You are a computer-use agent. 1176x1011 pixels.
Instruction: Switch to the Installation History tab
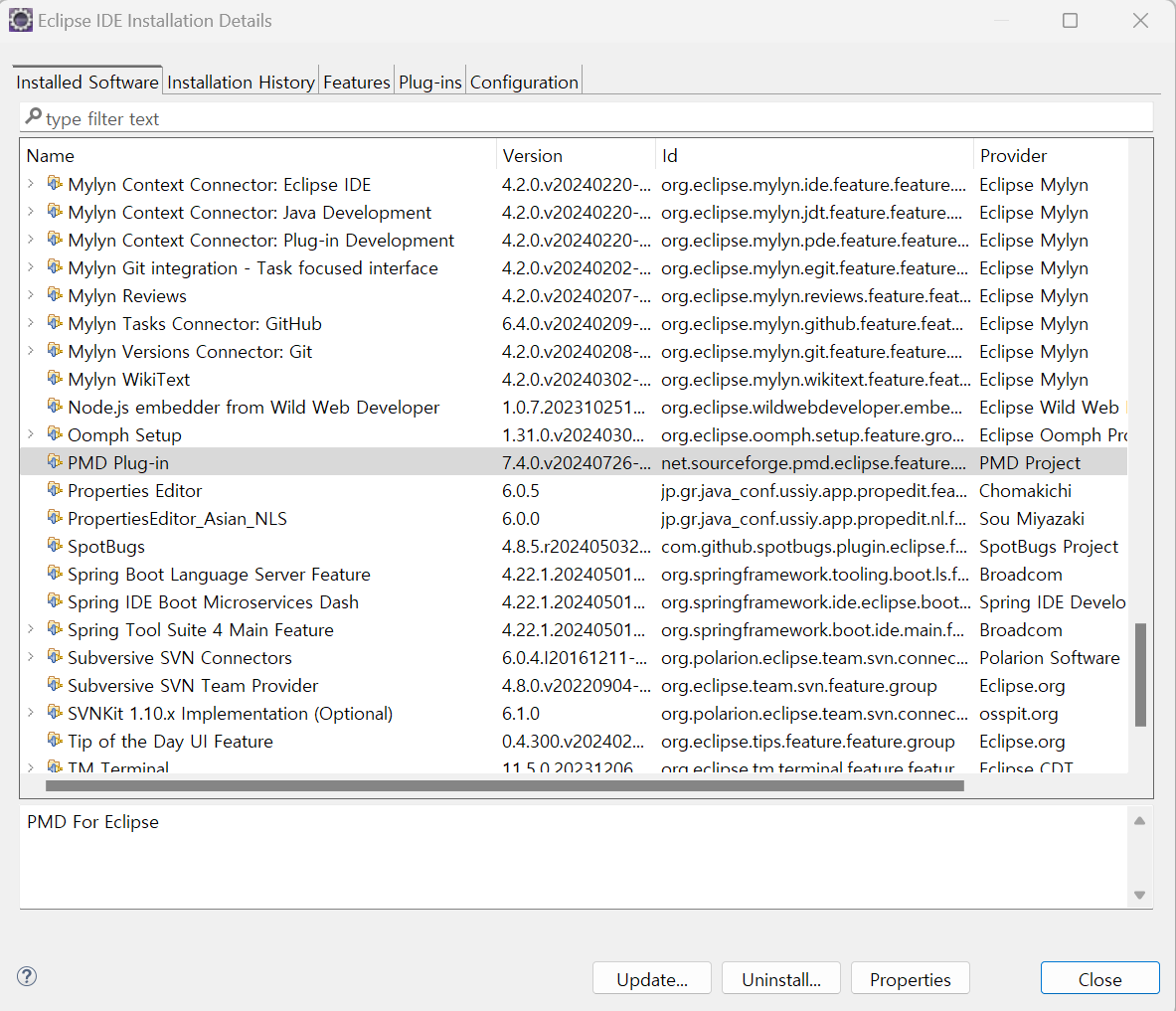coord(241,83)
